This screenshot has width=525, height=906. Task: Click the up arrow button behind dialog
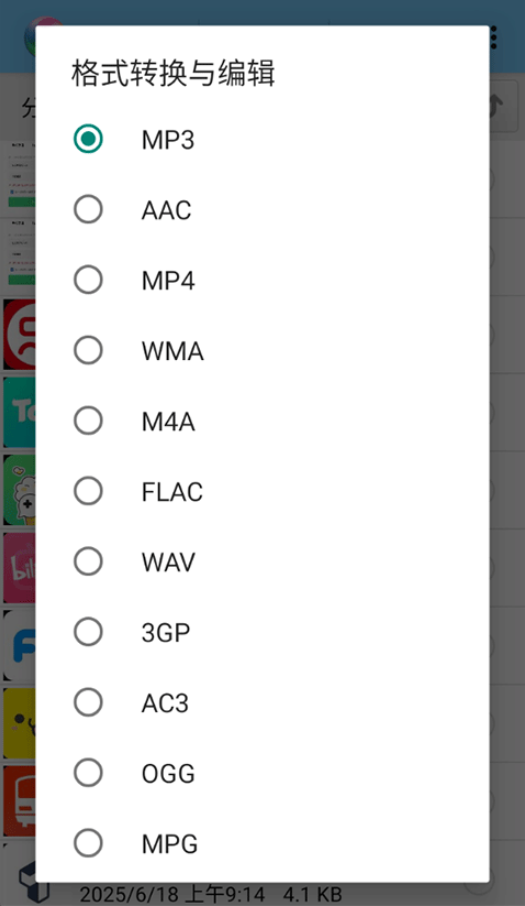(503, 107)
